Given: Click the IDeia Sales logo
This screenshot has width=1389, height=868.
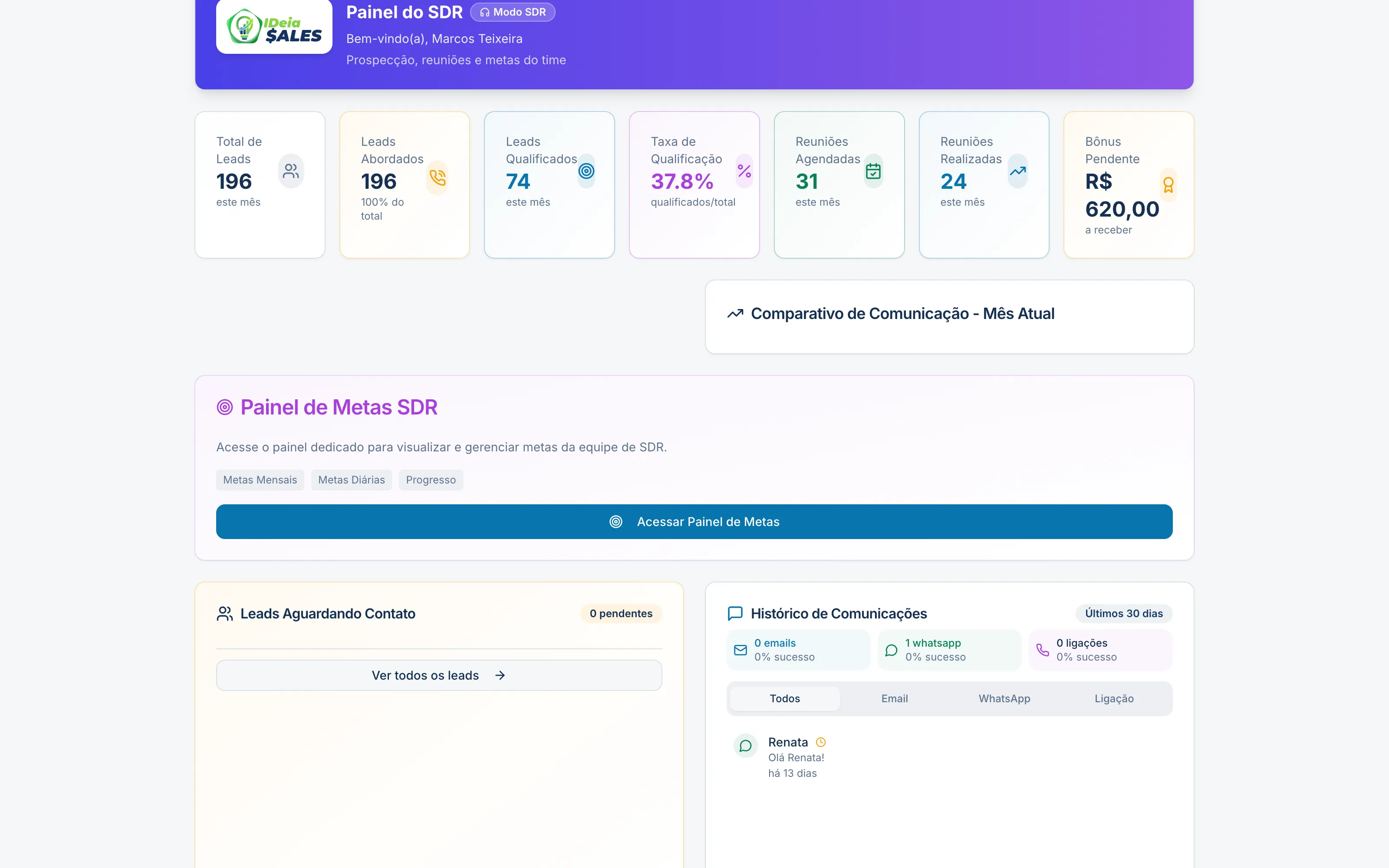Looking at the screenshot, I should tap(274, 26).
